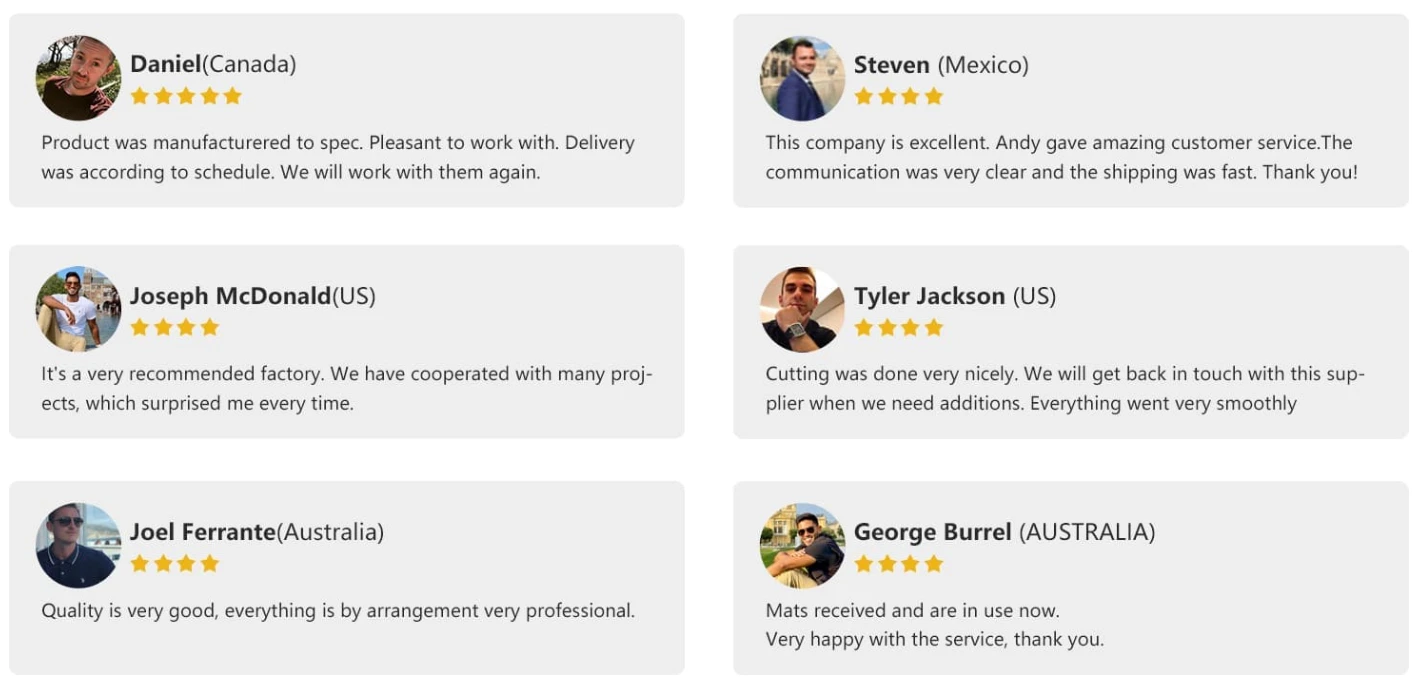The image size is (1418, 686).
Task: Click the star rating under Steven
Action: (899, 96)
